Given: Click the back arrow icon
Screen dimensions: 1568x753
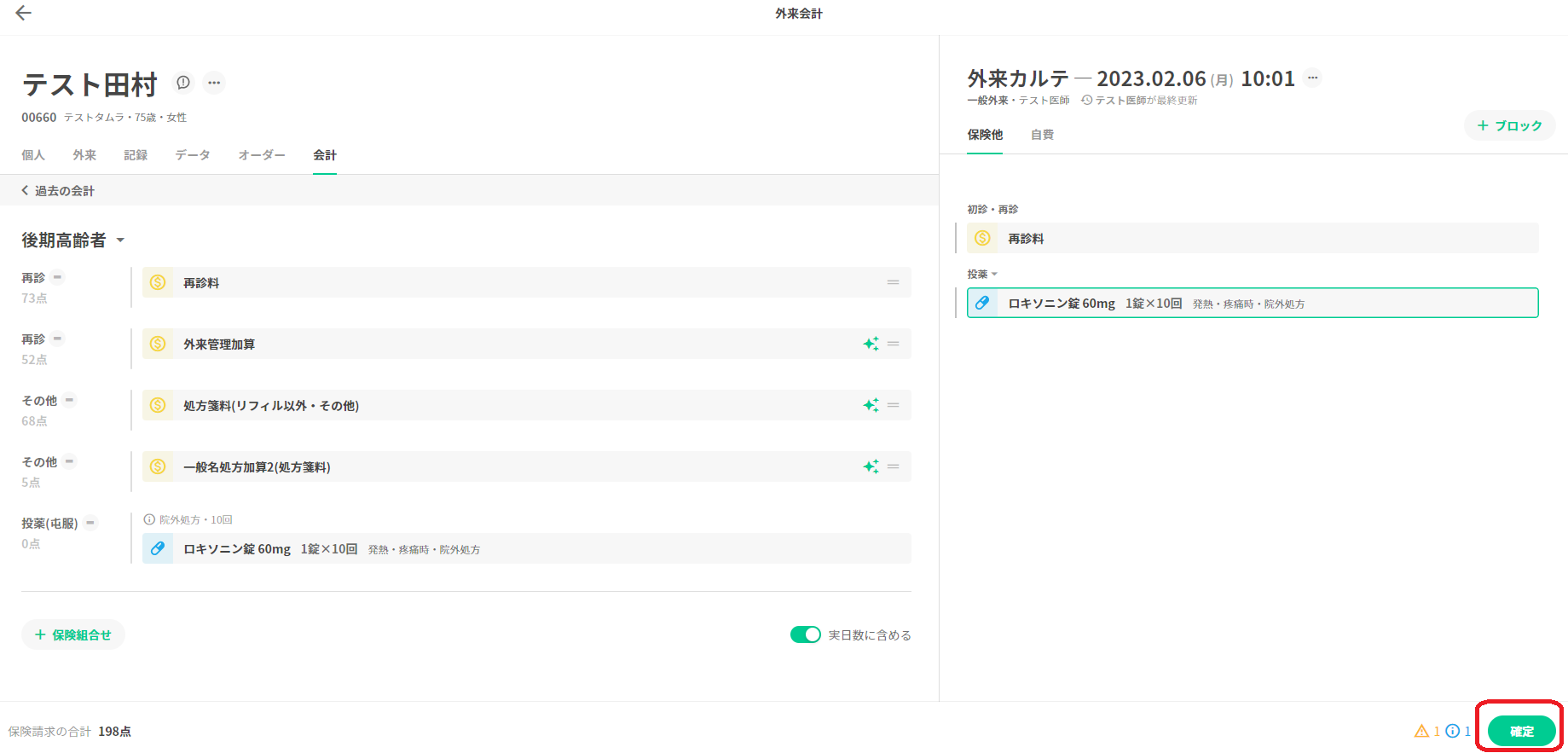Looking at the screenshot, I should 24,13.
